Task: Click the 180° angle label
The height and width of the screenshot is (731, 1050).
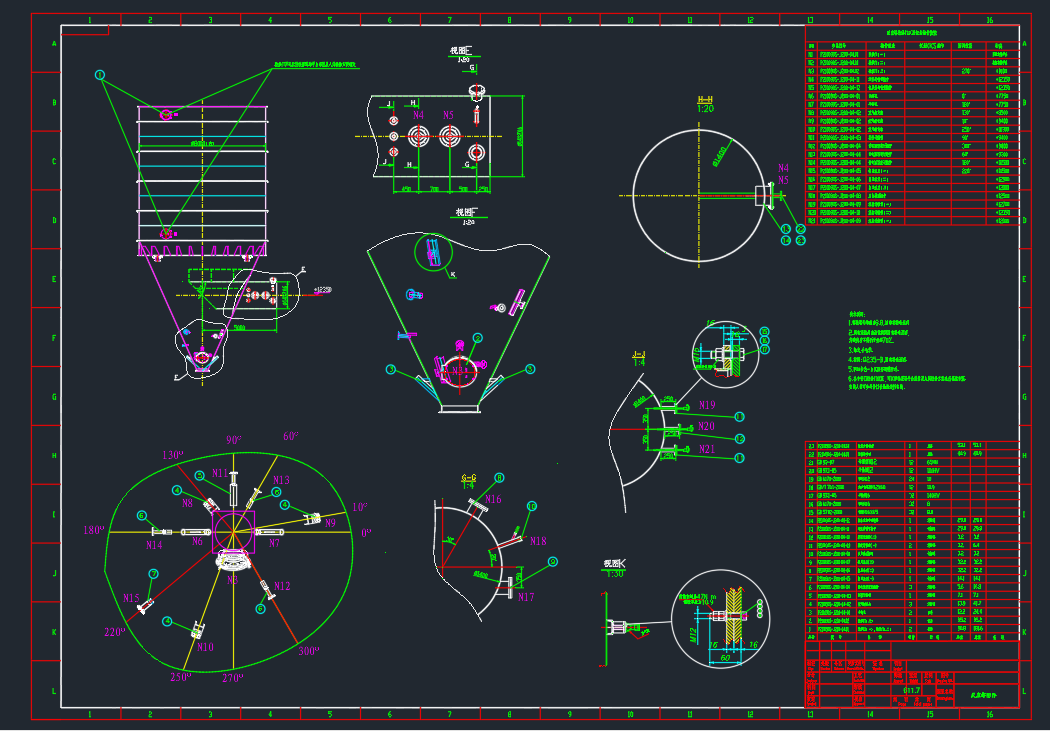Action: tap(93, 530)
